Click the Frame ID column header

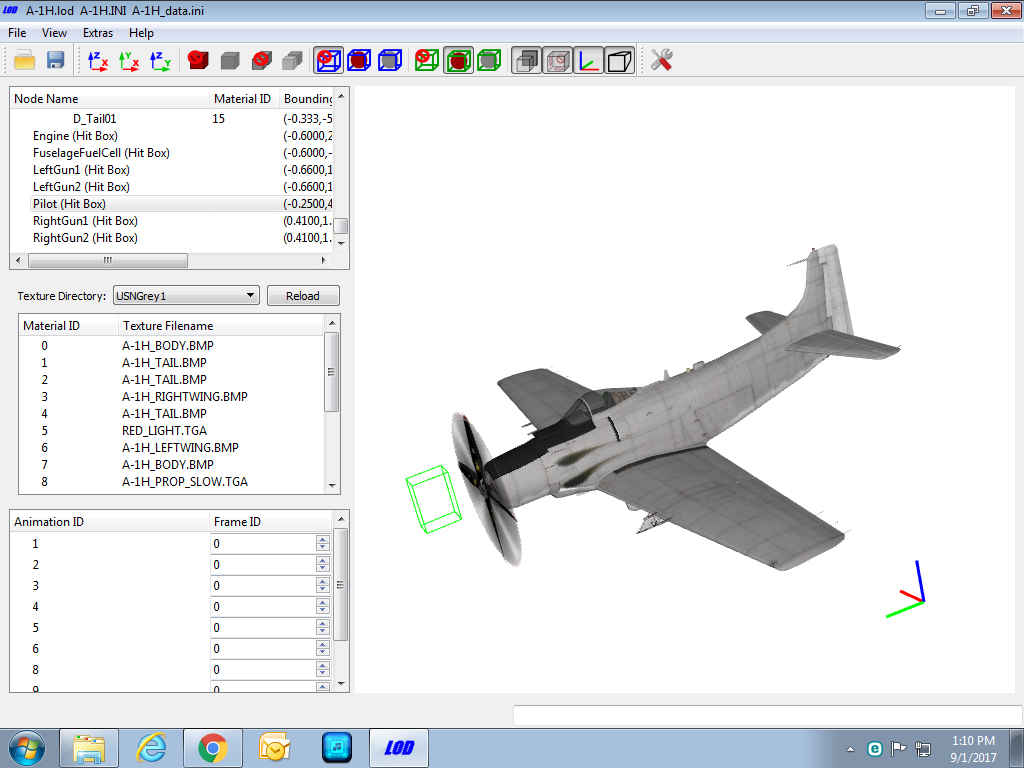coord(271,522)
